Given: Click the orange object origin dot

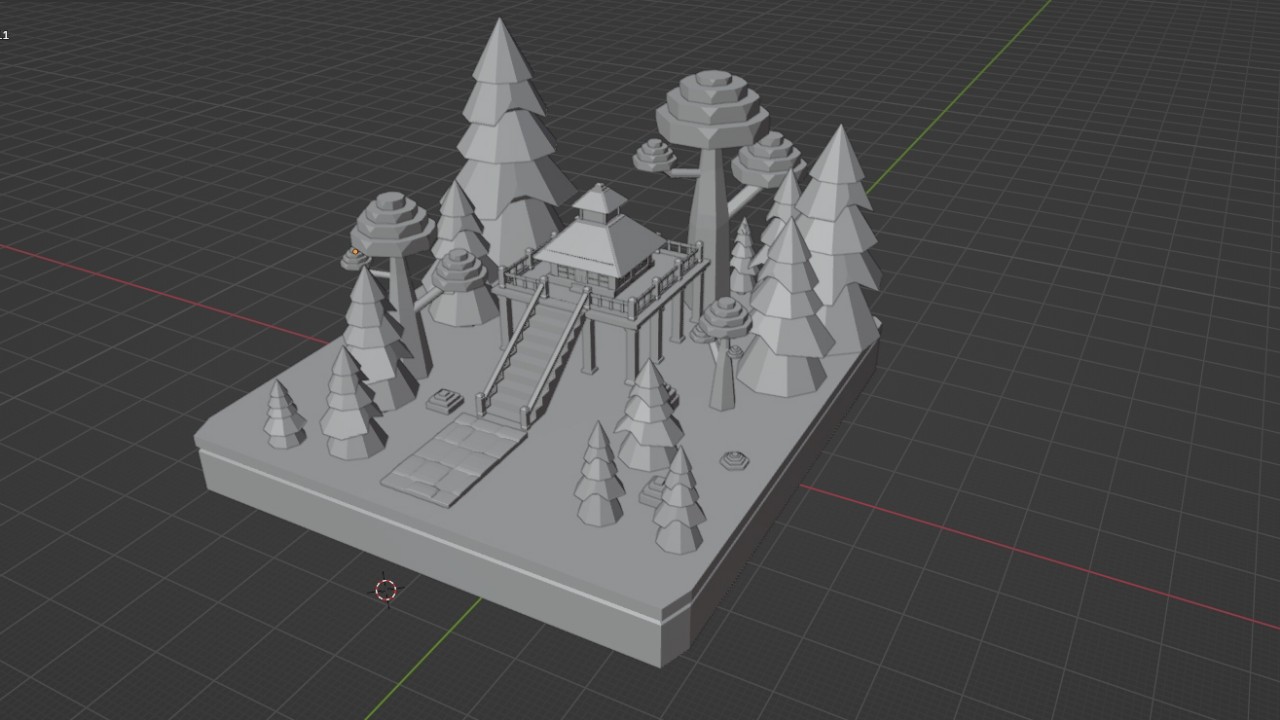Looking at the screenshot, I should 355,252.
